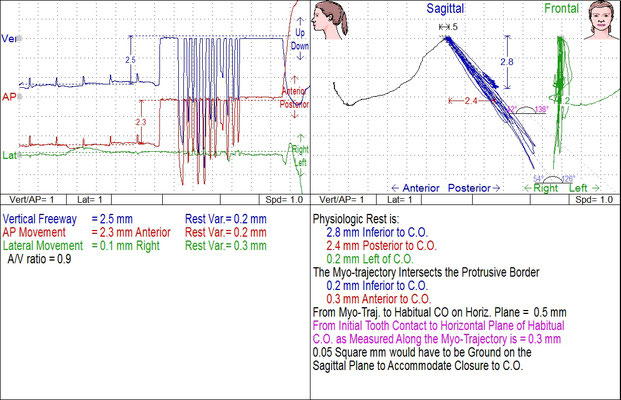The width and height of the screenshot is (621, 400).
Task: Click the red 'Rest Var.= 0.2 mm' value
Action: click(x=226, y=232)
